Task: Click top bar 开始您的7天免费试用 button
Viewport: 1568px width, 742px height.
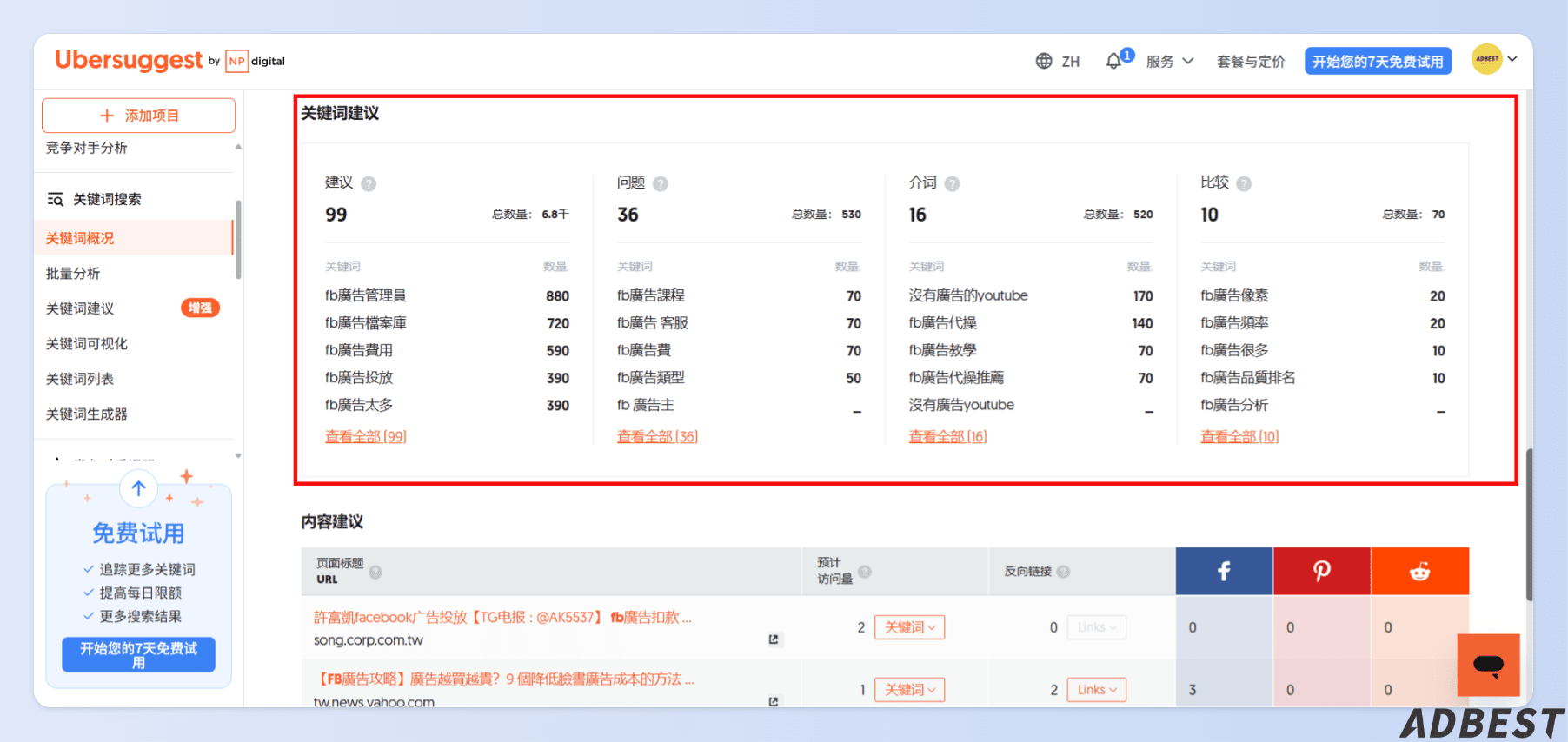Action: (1378, 61)
